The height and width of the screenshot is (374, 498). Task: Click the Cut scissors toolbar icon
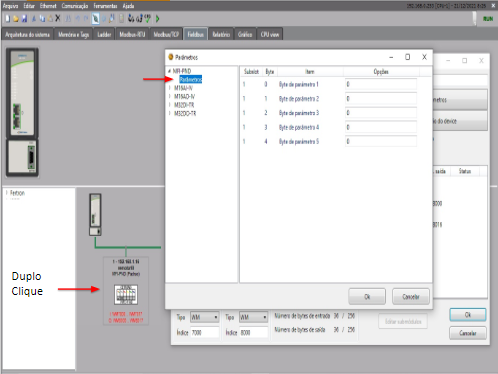[x=34, y=19]
